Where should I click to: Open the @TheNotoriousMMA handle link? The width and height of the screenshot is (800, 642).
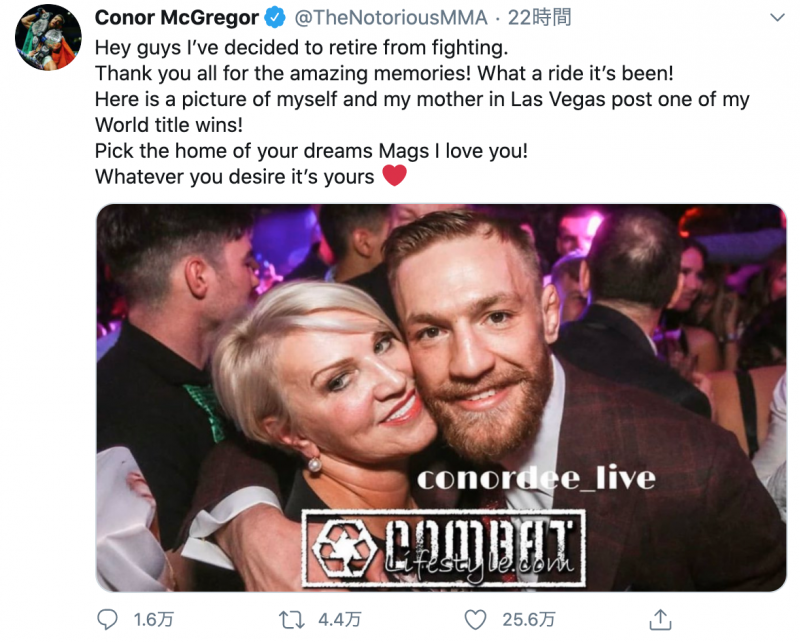[391, 18]
